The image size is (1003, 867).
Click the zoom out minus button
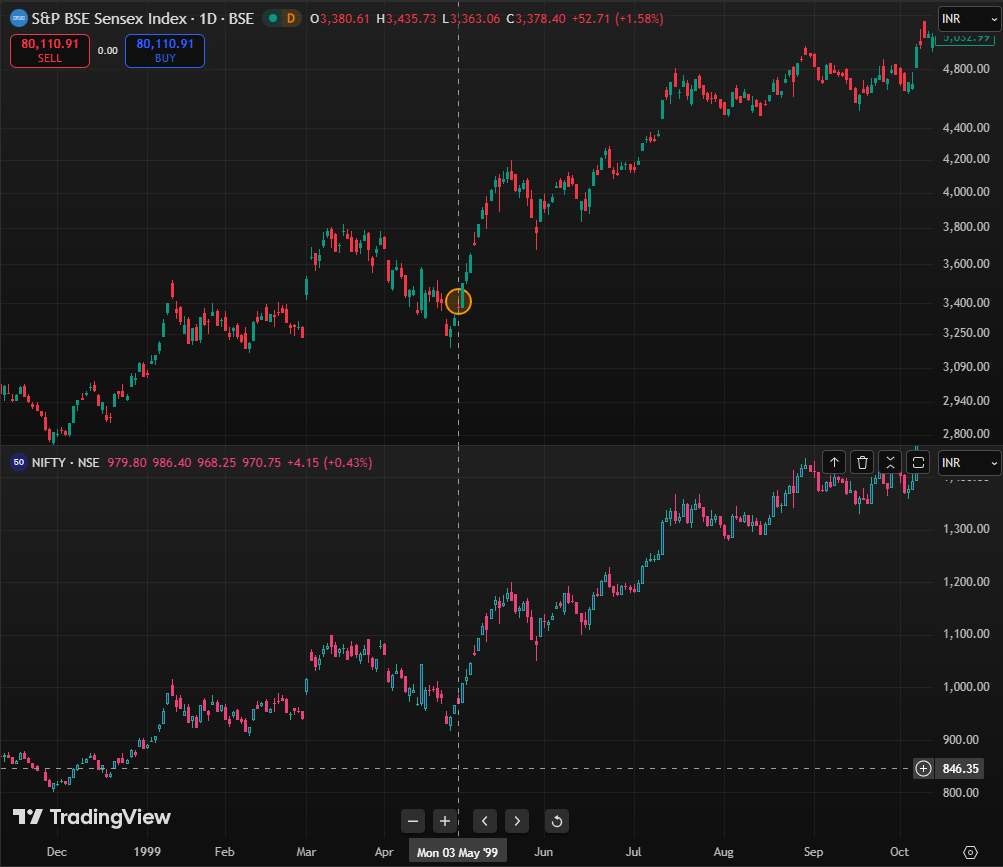pos(413,821)
